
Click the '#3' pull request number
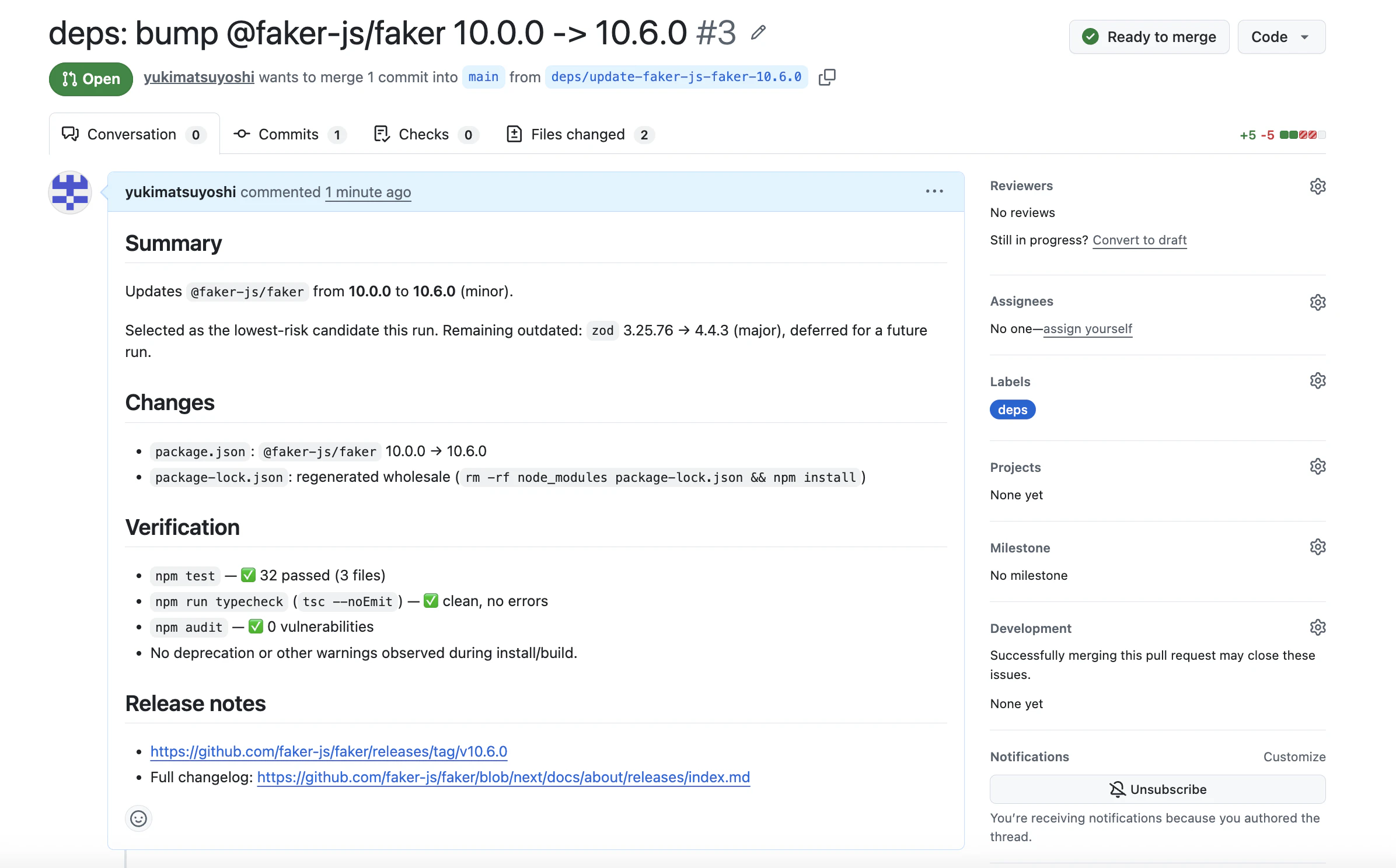pos(716,33)
